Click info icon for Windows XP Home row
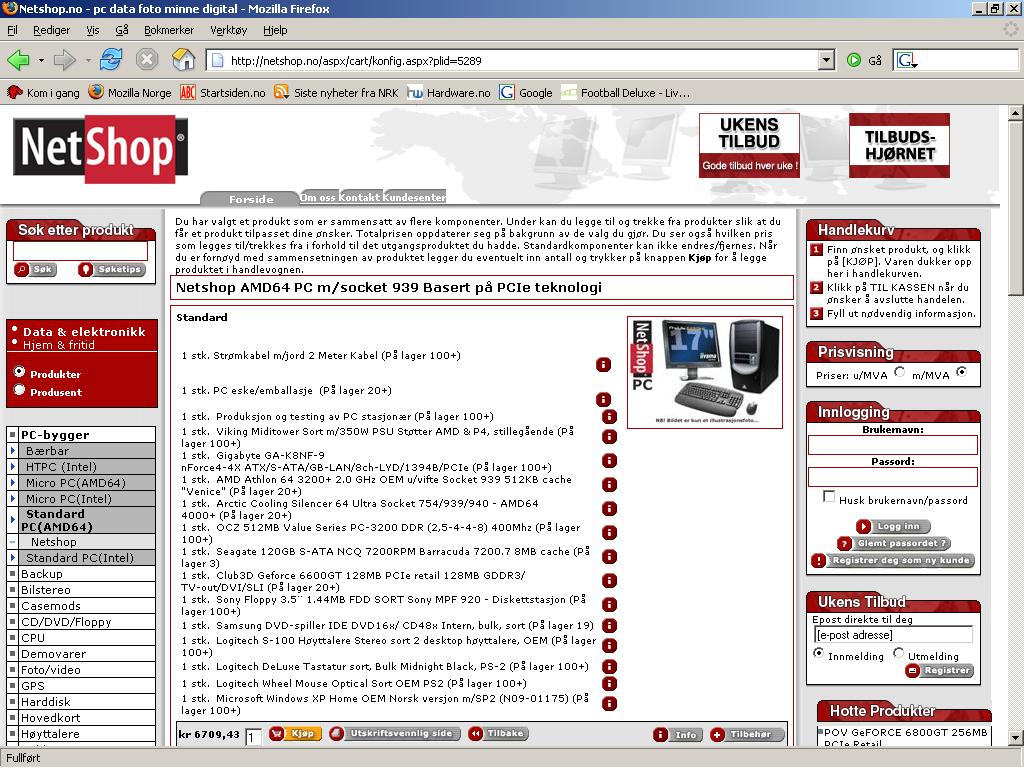 609,704
